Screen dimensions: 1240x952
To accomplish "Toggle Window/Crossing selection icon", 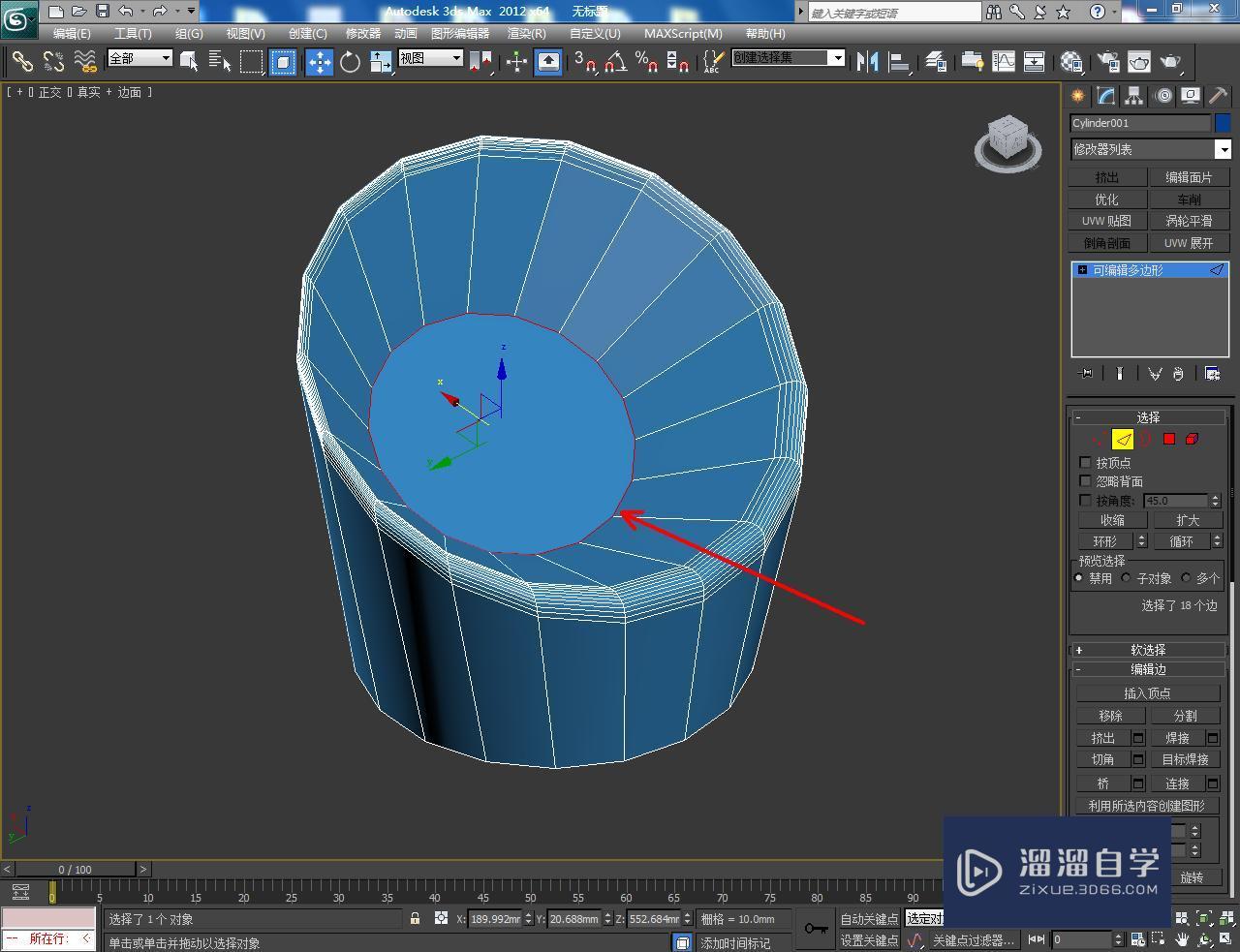I will (x=283, y=62).
